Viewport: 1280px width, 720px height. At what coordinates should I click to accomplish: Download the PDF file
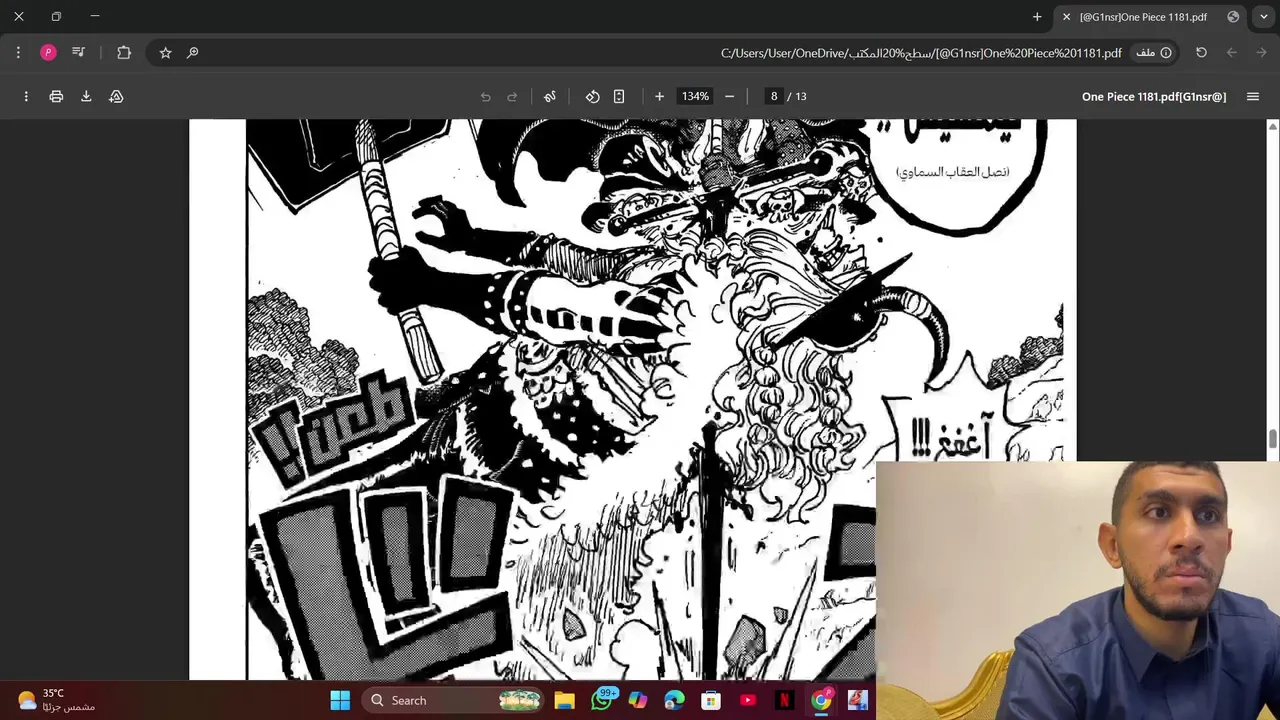(86, 96)
